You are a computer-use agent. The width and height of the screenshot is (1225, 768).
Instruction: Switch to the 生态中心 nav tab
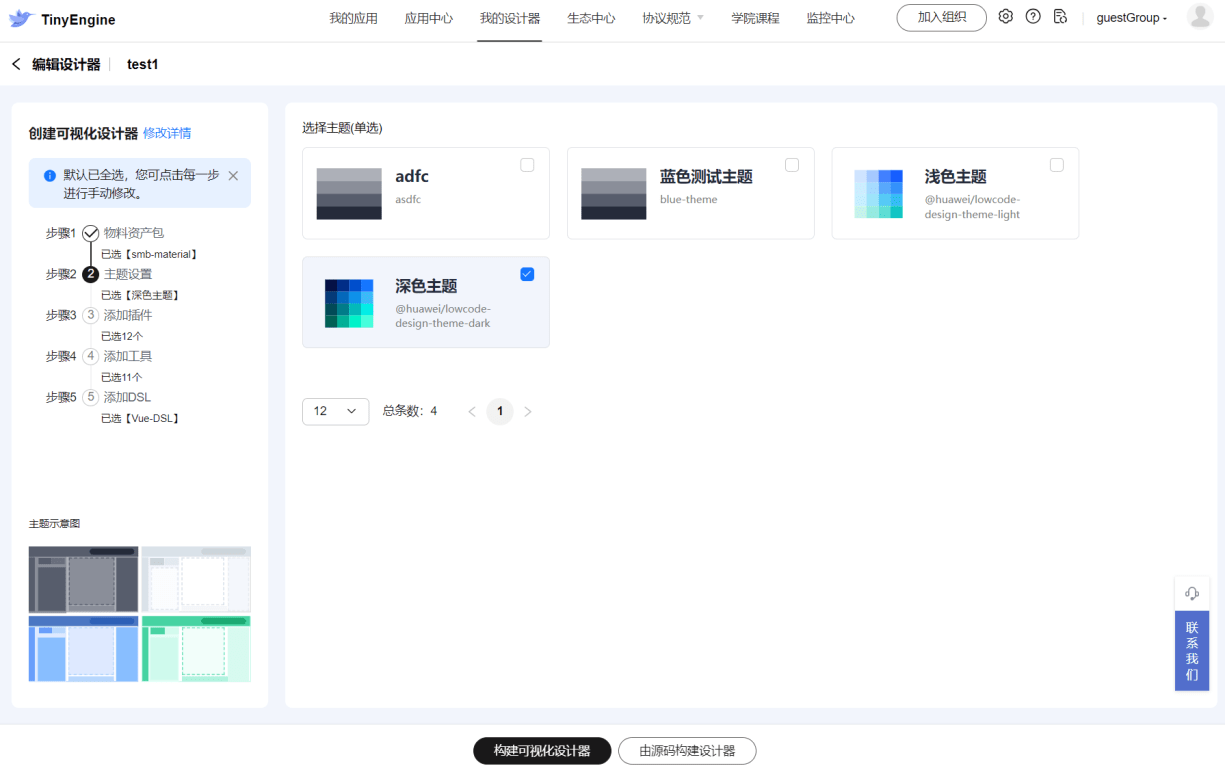[x=591, y=18]
